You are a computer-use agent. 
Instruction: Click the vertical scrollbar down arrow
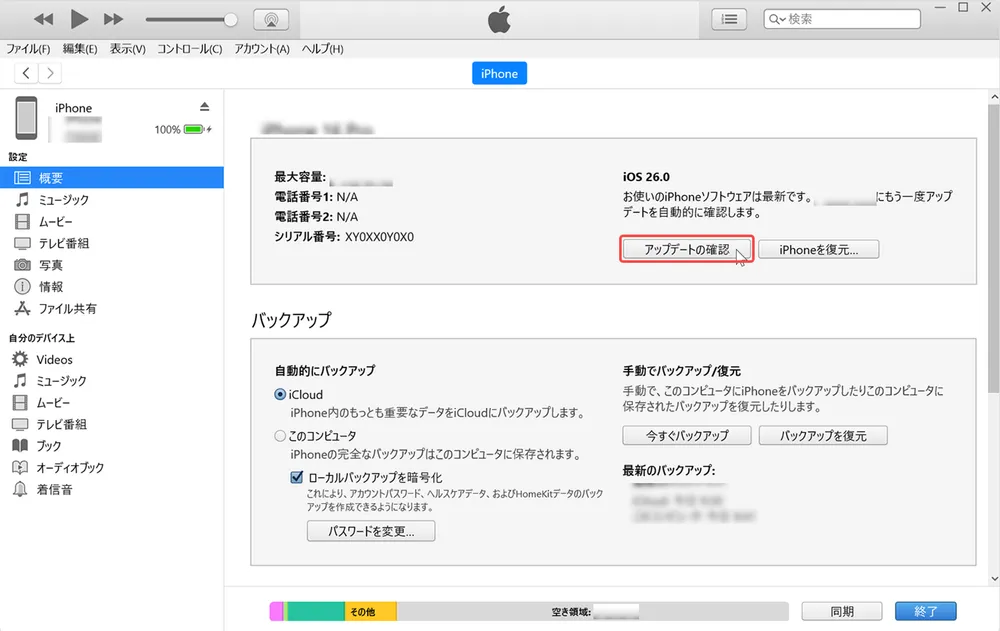point(994,579)
